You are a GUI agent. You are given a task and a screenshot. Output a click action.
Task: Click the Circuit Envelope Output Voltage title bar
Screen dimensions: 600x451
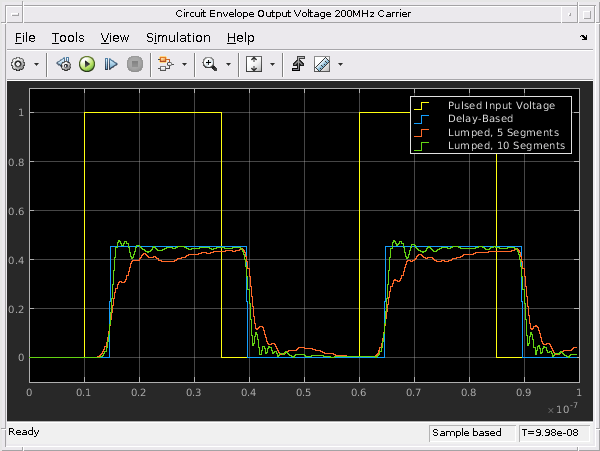[293, 14]
